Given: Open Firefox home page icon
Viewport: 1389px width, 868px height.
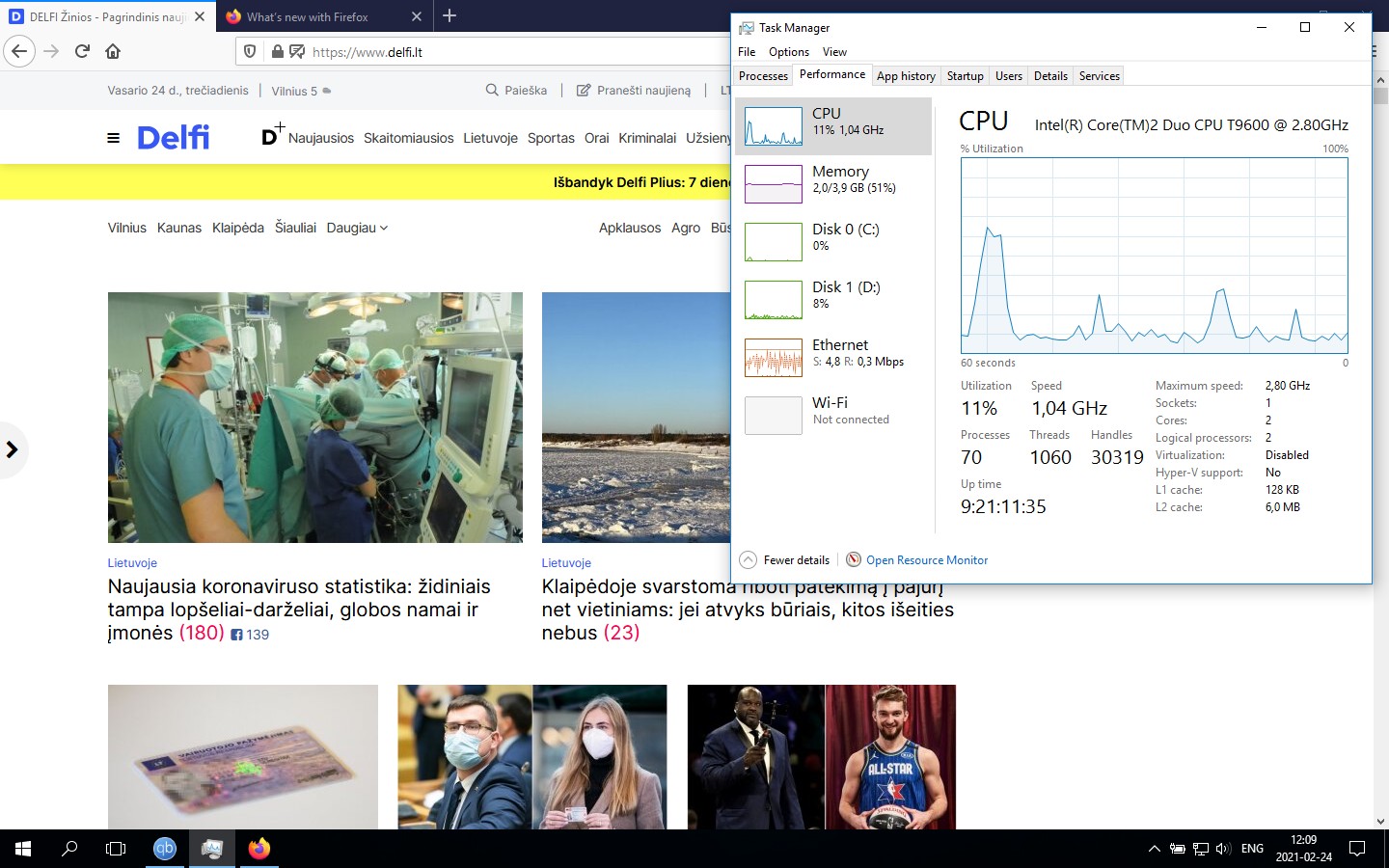Looking at the screenshot, I should pyautogui.click(x=113, y=51).
